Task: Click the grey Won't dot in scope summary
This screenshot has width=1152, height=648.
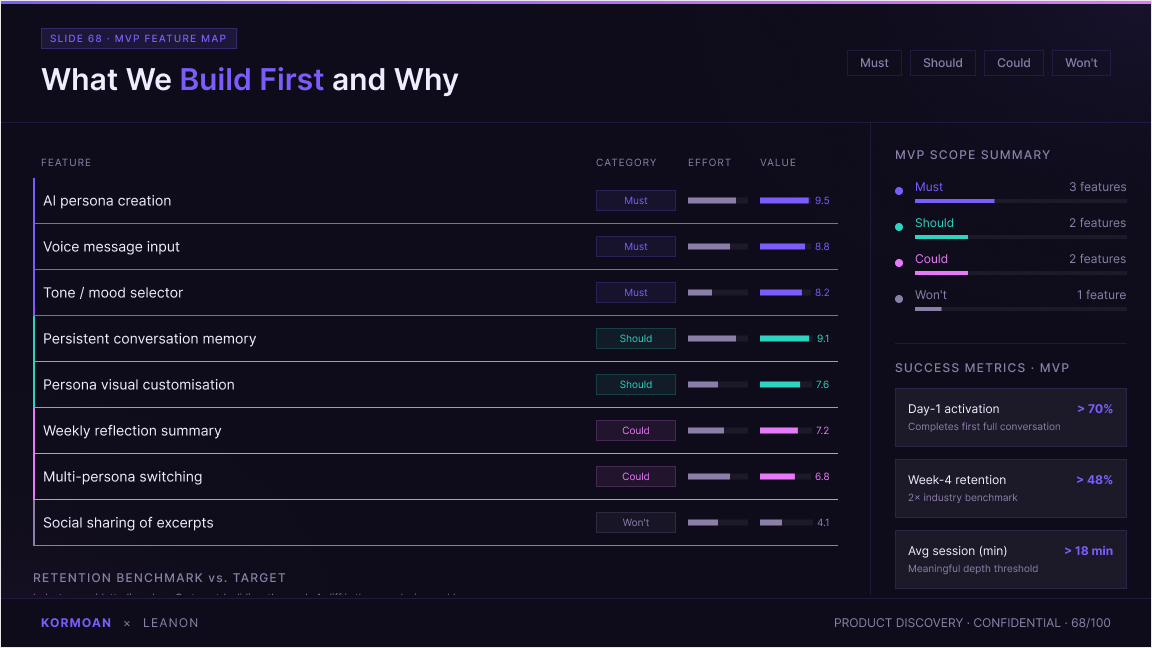Action: (x=899, y=299)
